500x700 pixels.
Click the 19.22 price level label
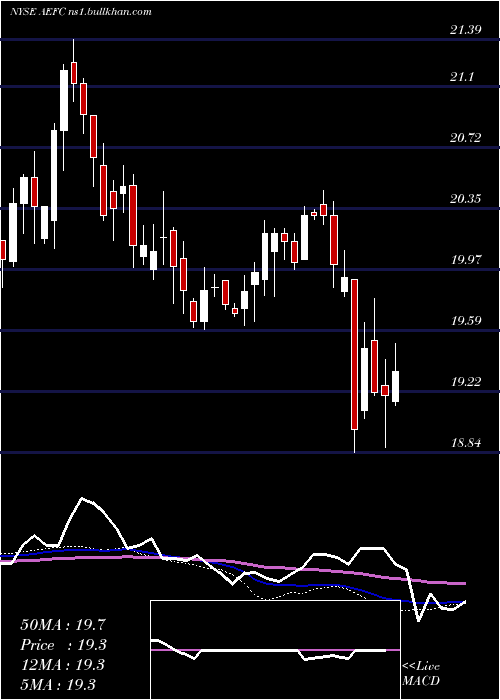click(x=465, y=382)
